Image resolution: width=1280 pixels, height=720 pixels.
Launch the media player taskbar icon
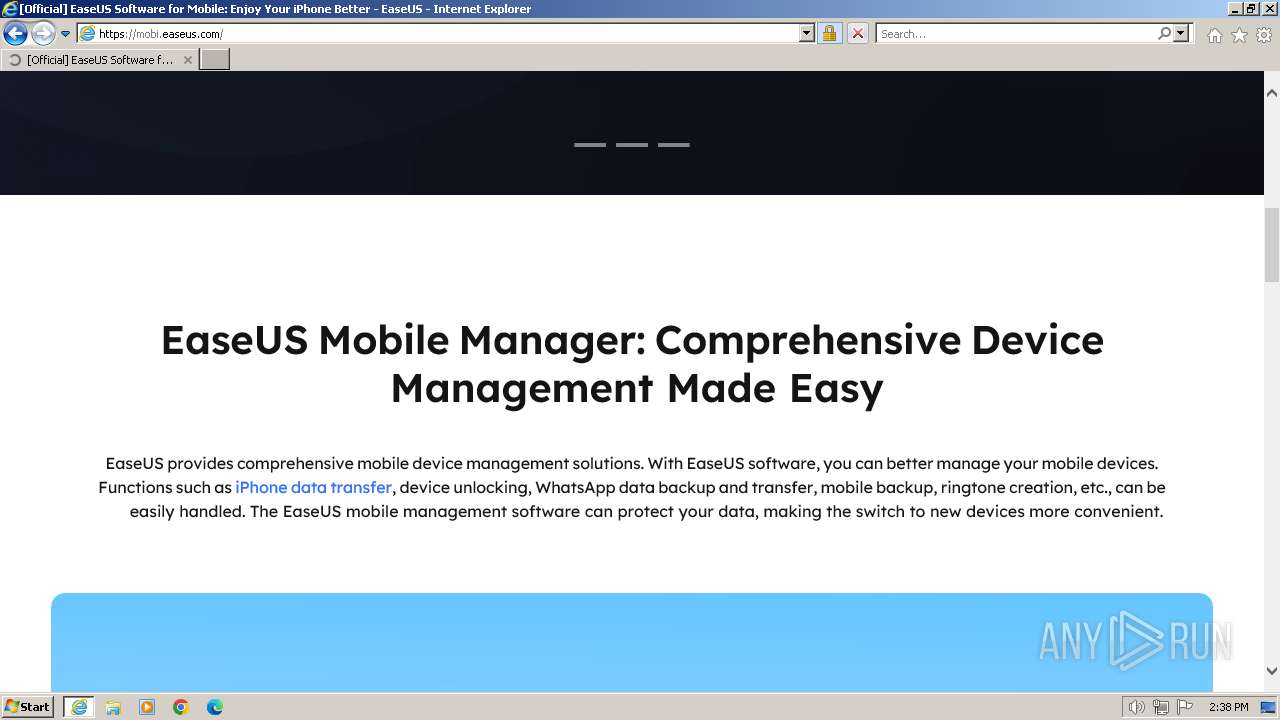(147, 707)
